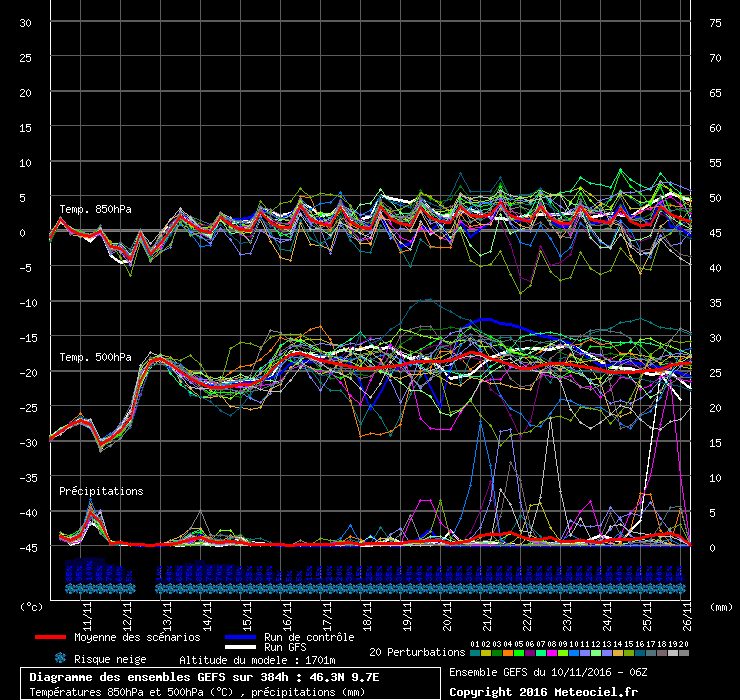The height and width of the screenshot is (700, 740).
Task: Click the 100% snow risk value
Action: (90, 571)
